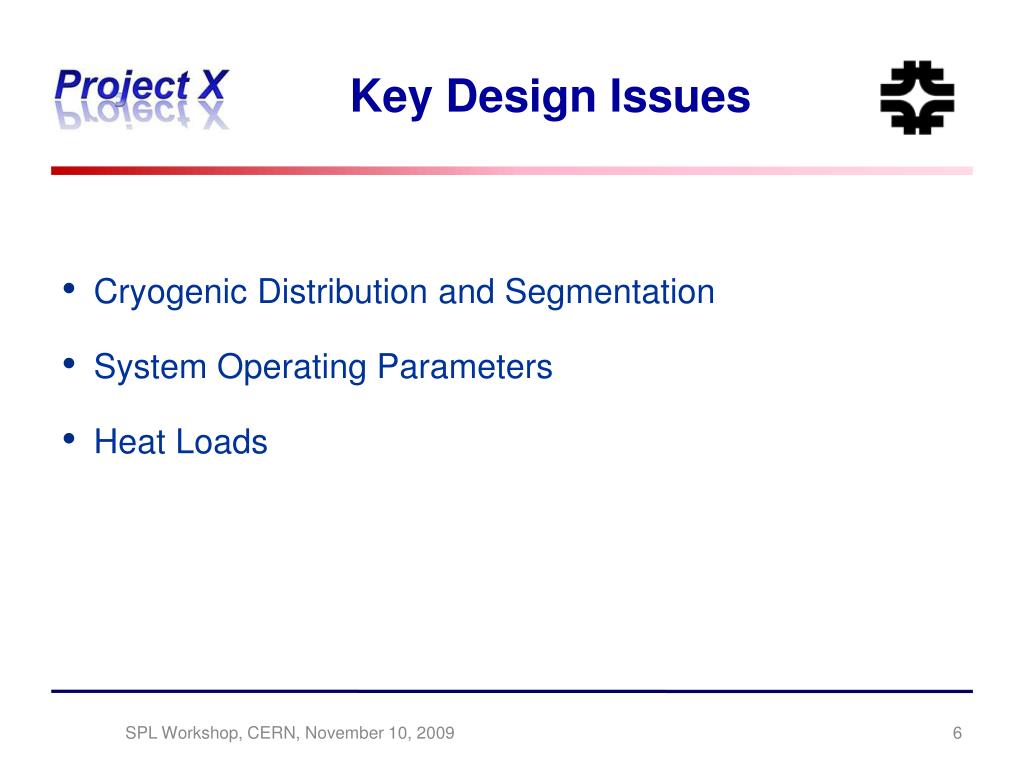The width and height of the screenshot is (1024, 768).
Task: Select 'Cryogenic Distribution and Segmentation' bullet
Action: (404, 292)
